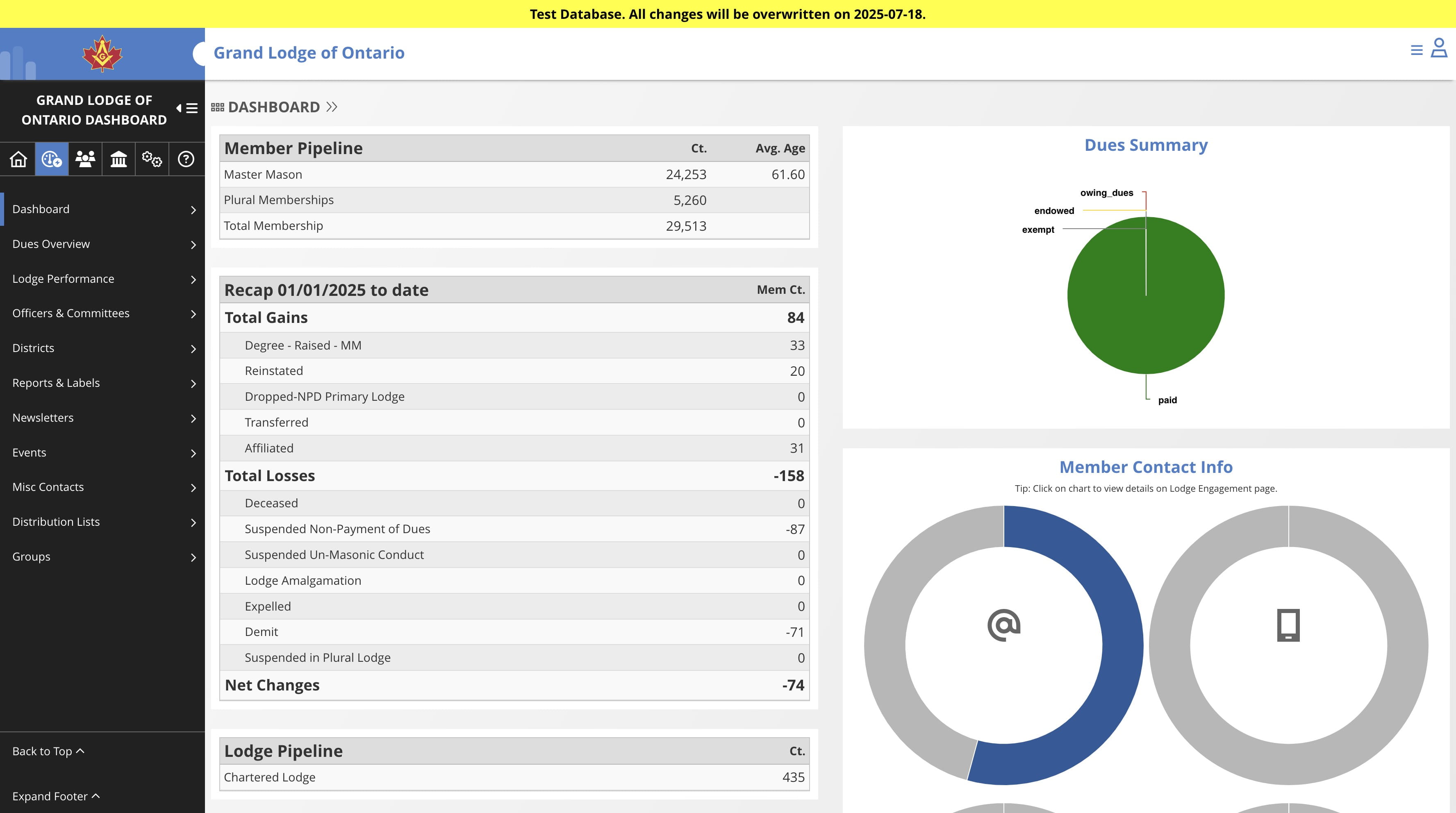
Task: Click the Plural Memberships count 5,260
Action: click(x=689, y=200)
